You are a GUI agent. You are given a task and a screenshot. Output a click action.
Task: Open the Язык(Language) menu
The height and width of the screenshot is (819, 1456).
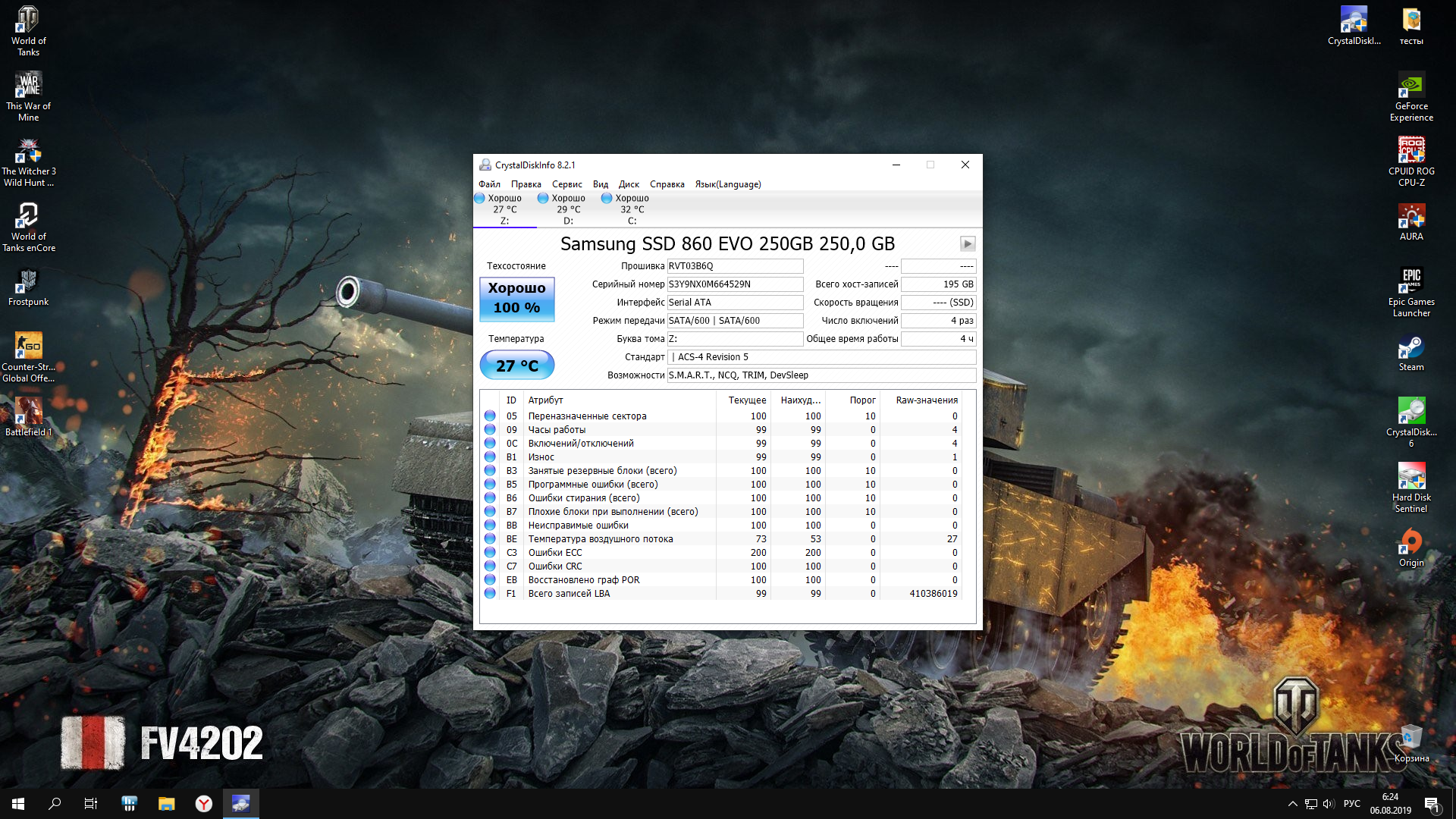point(727,184)
